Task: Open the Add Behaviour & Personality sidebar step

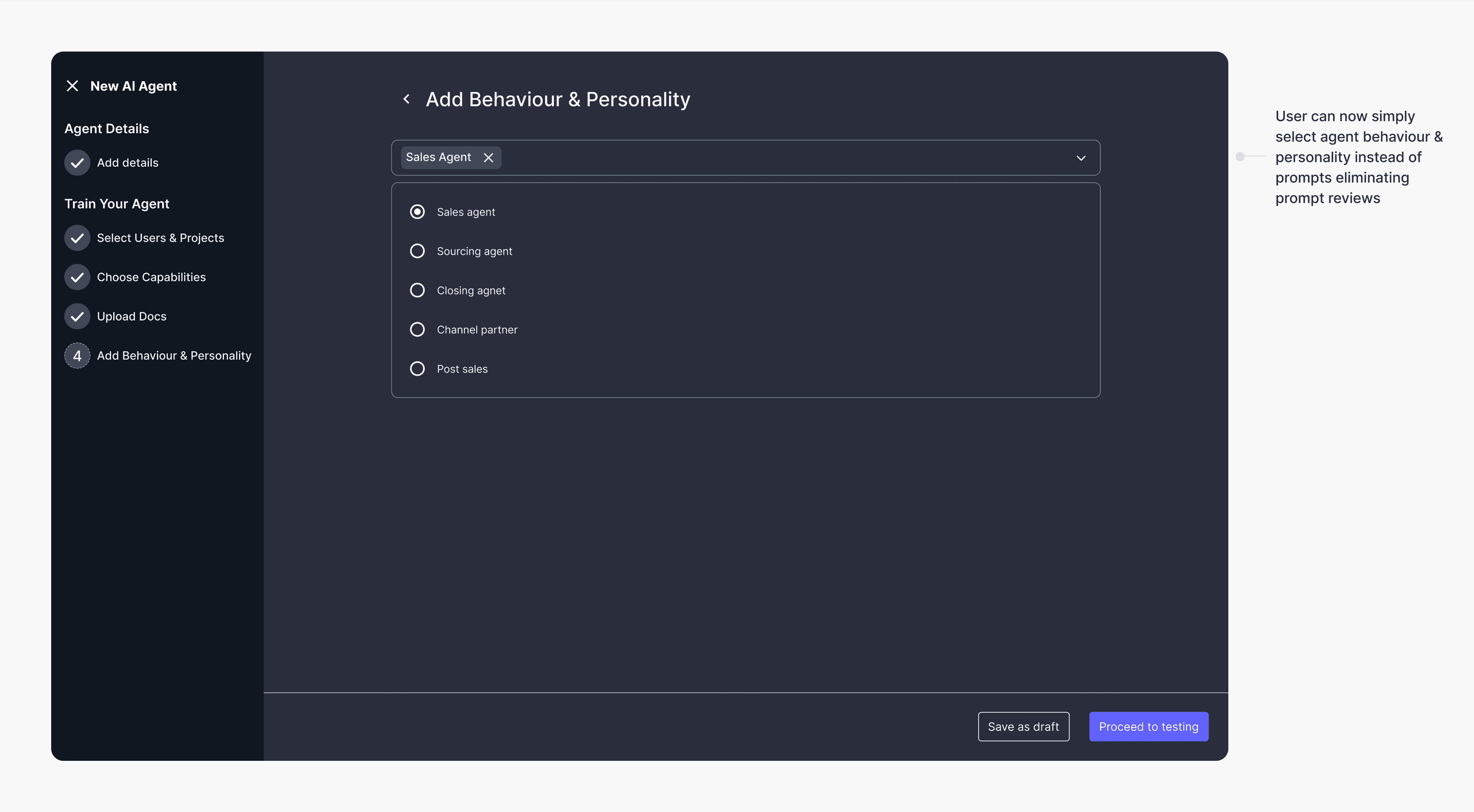Action: point(174,356)
